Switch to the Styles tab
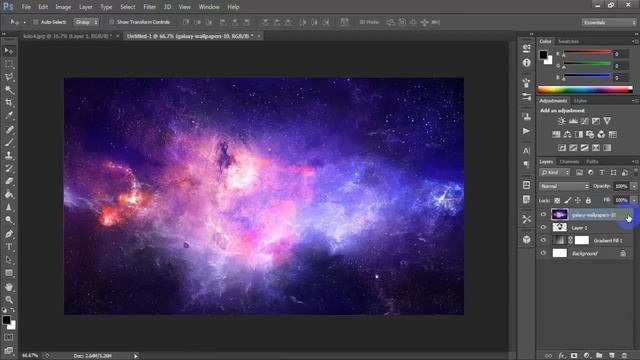 pyautogui.click(x=580, y=101)
